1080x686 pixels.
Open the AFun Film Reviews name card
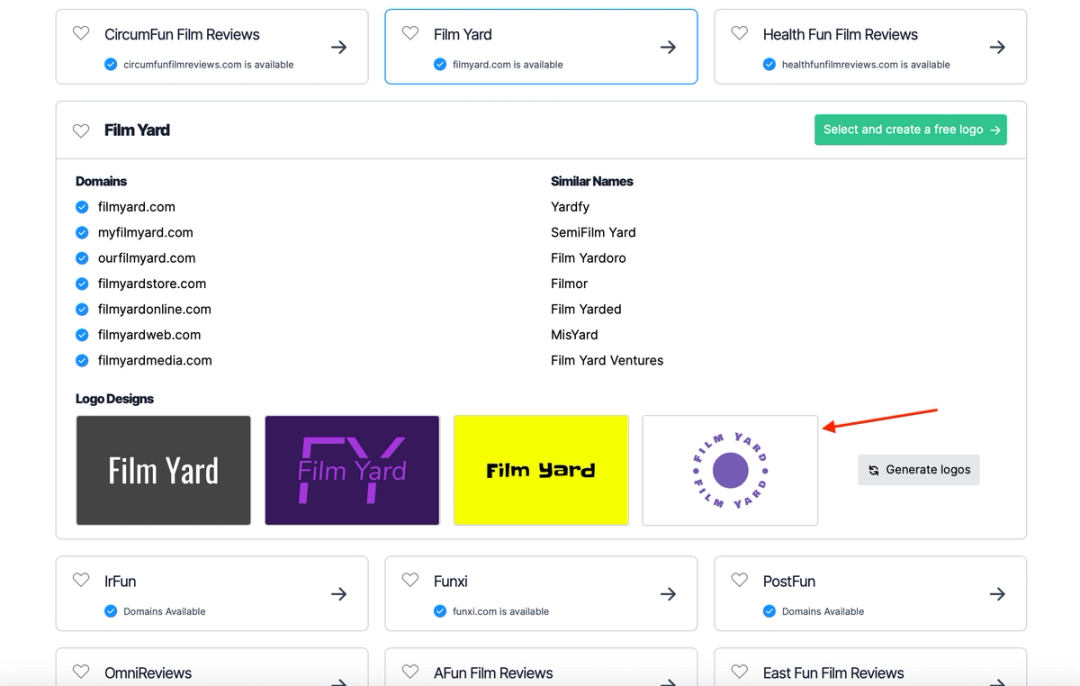[541, 667]
